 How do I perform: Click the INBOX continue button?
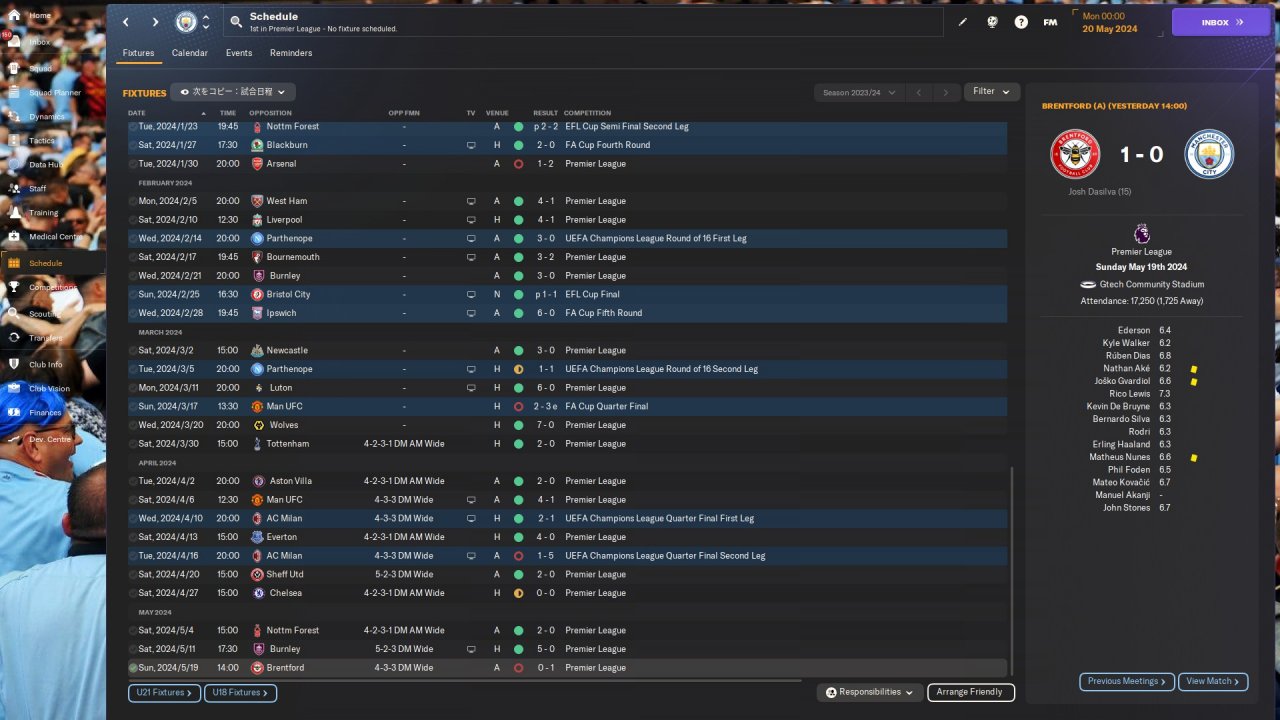tap(1221, 22)
